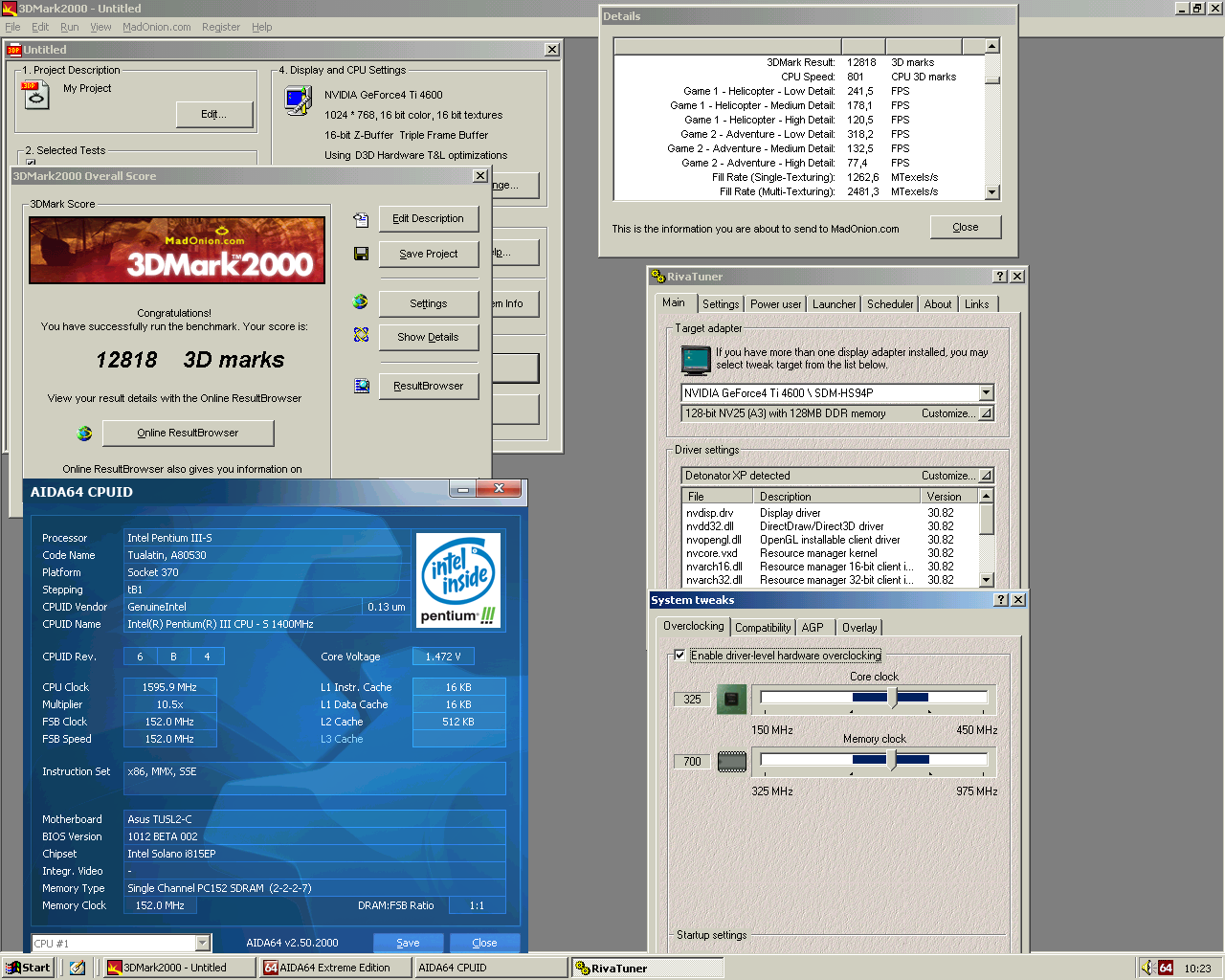The height and width of the screenshot is (980, 1225).
Task: Click the volume tray icon
Action: click(x=1147, y=968)
